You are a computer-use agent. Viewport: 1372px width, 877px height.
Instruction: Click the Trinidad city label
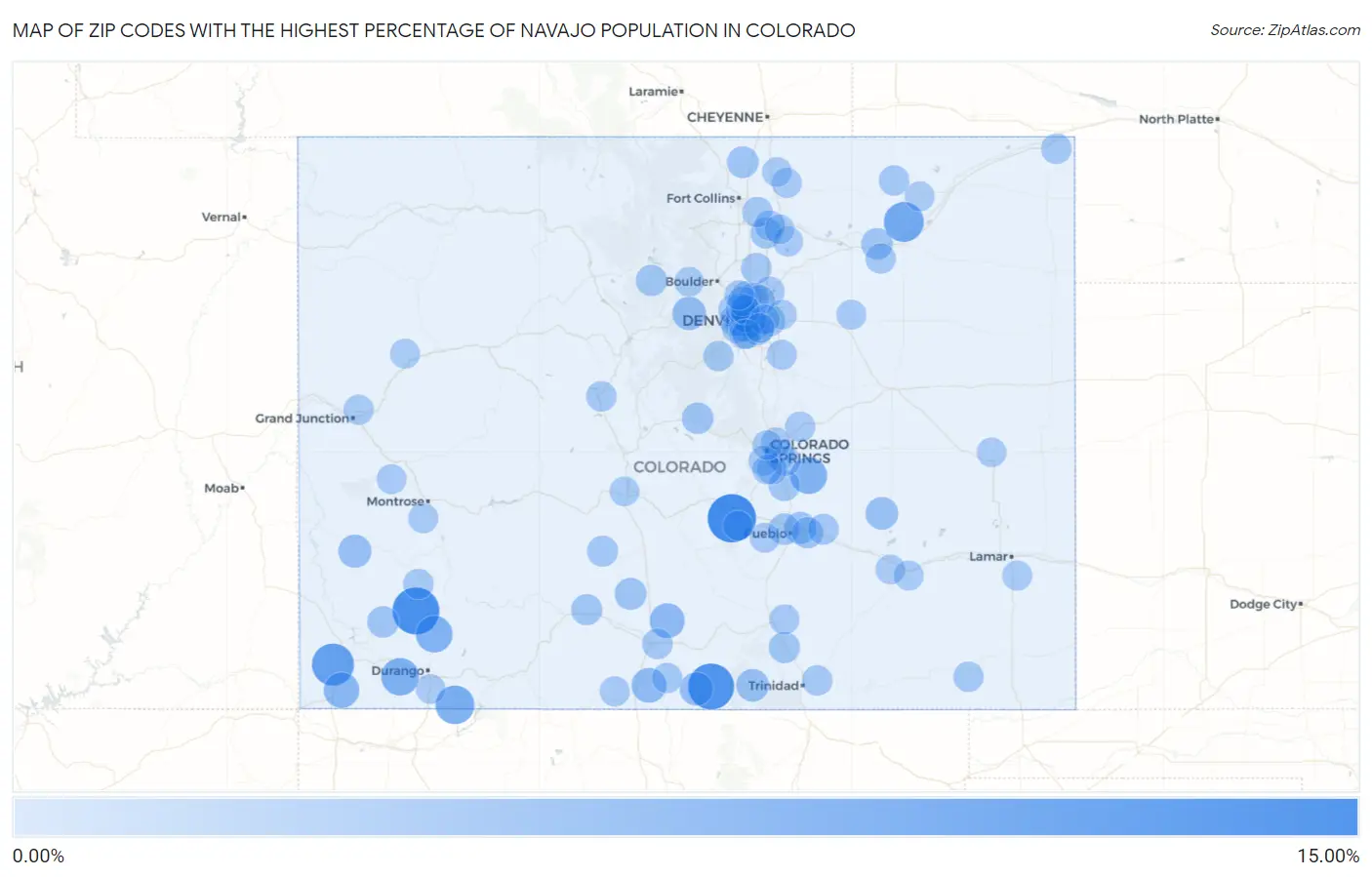point(776,686)
